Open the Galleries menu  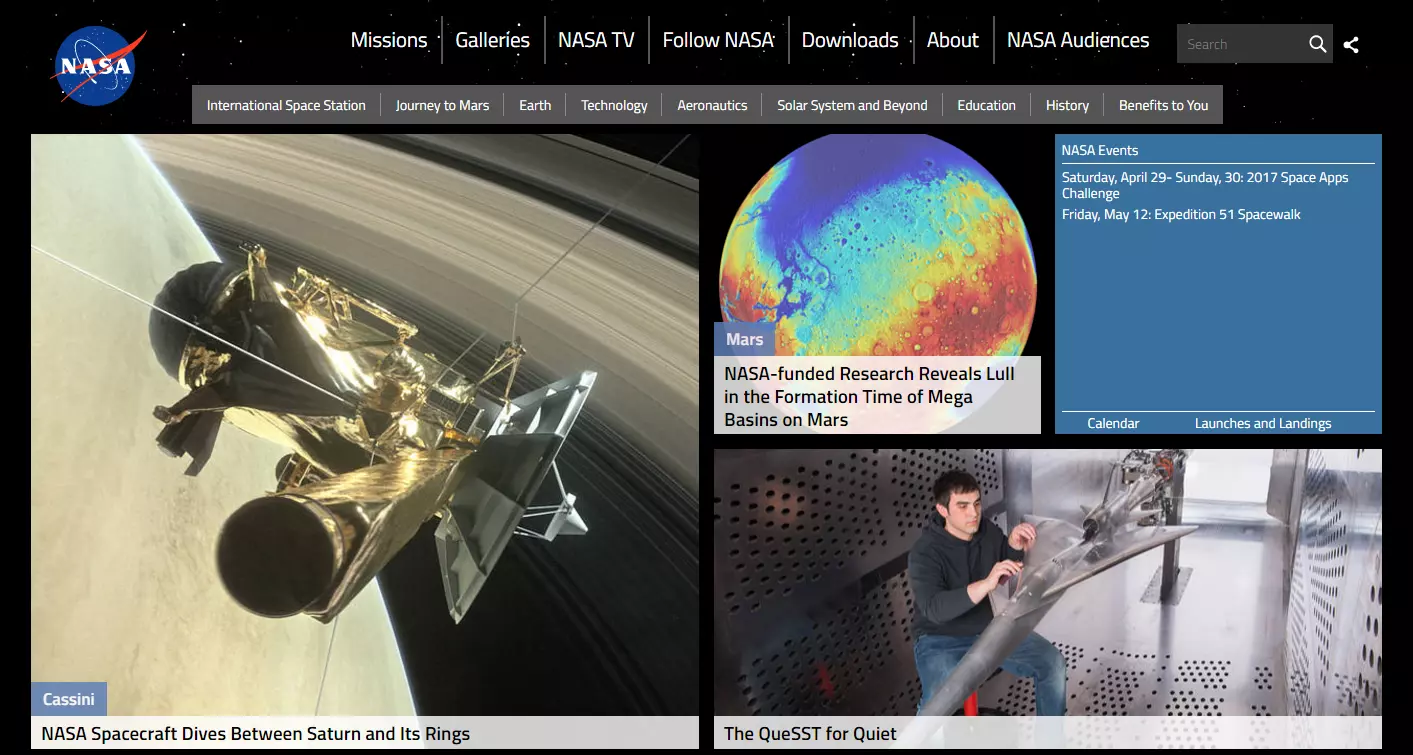pos(493,40)
